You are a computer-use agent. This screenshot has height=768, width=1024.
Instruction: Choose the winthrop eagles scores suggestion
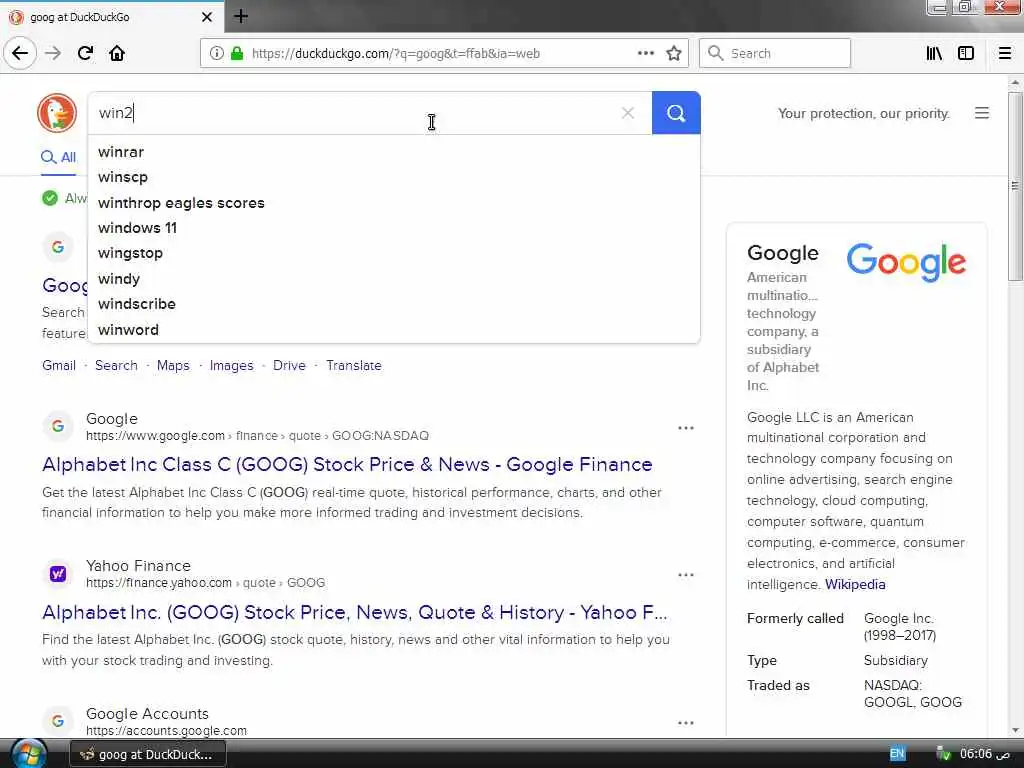click(x=394, y=202)
